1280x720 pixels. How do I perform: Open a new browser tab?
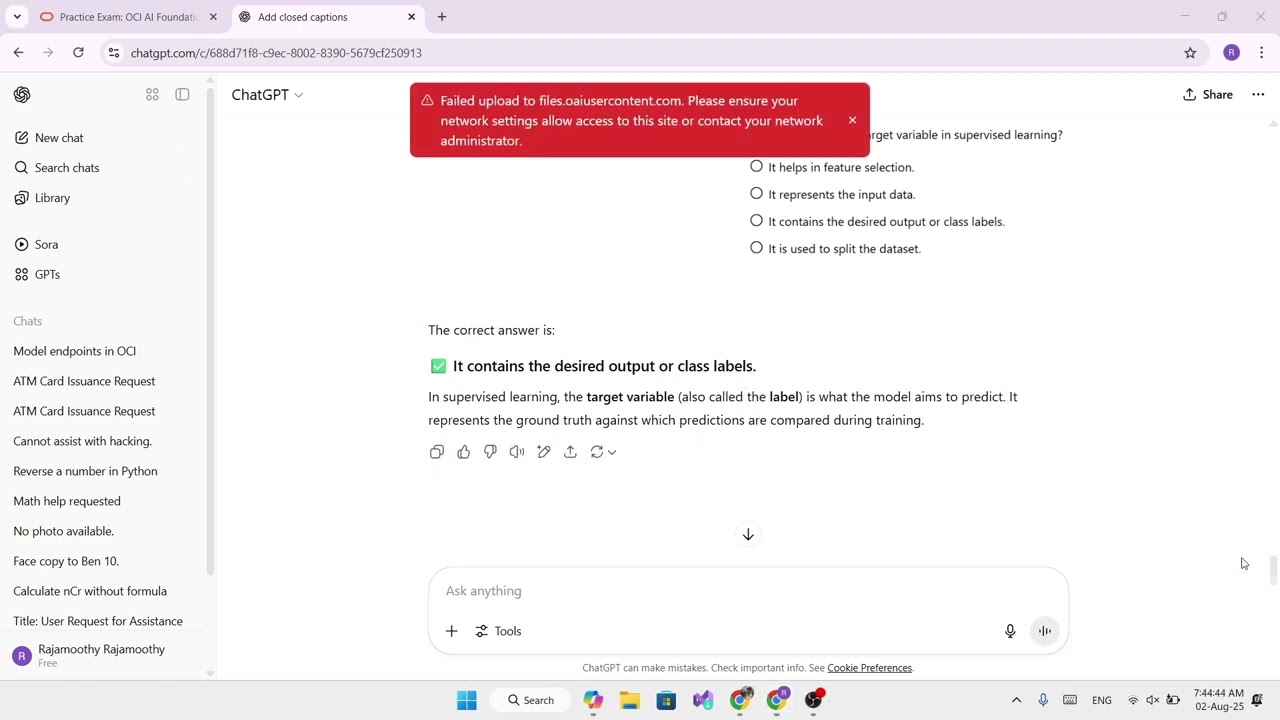pos(441,17)
